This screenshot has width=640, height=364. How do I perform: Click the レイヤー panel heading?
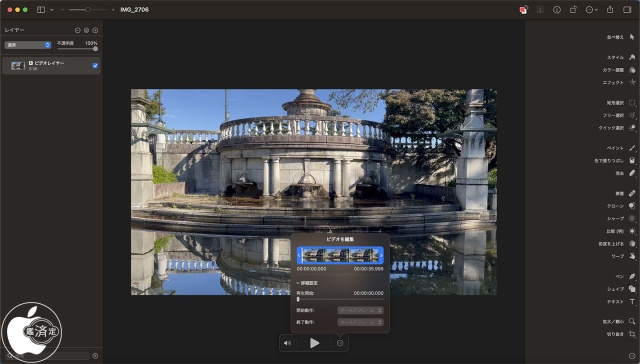pos(14,30)
